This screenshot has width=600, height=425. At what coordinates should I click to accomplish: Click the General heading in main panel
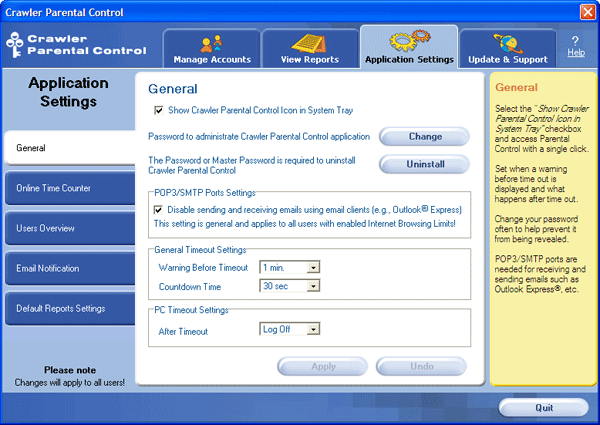(173, 89)
